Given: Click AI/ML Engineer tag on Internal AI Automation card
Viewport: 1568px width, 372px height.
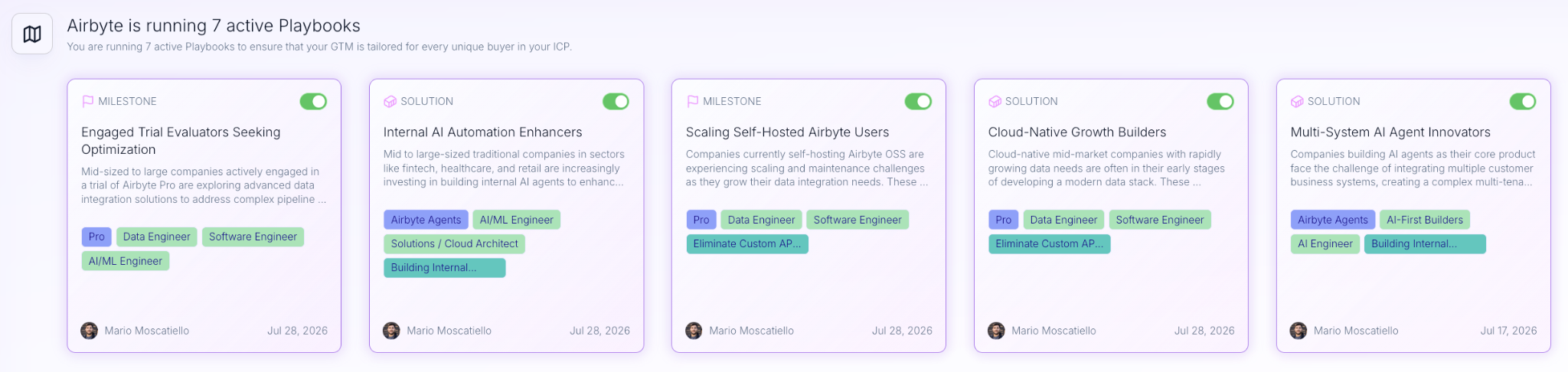Looking at the screenshot, I should tap(516, 220).
